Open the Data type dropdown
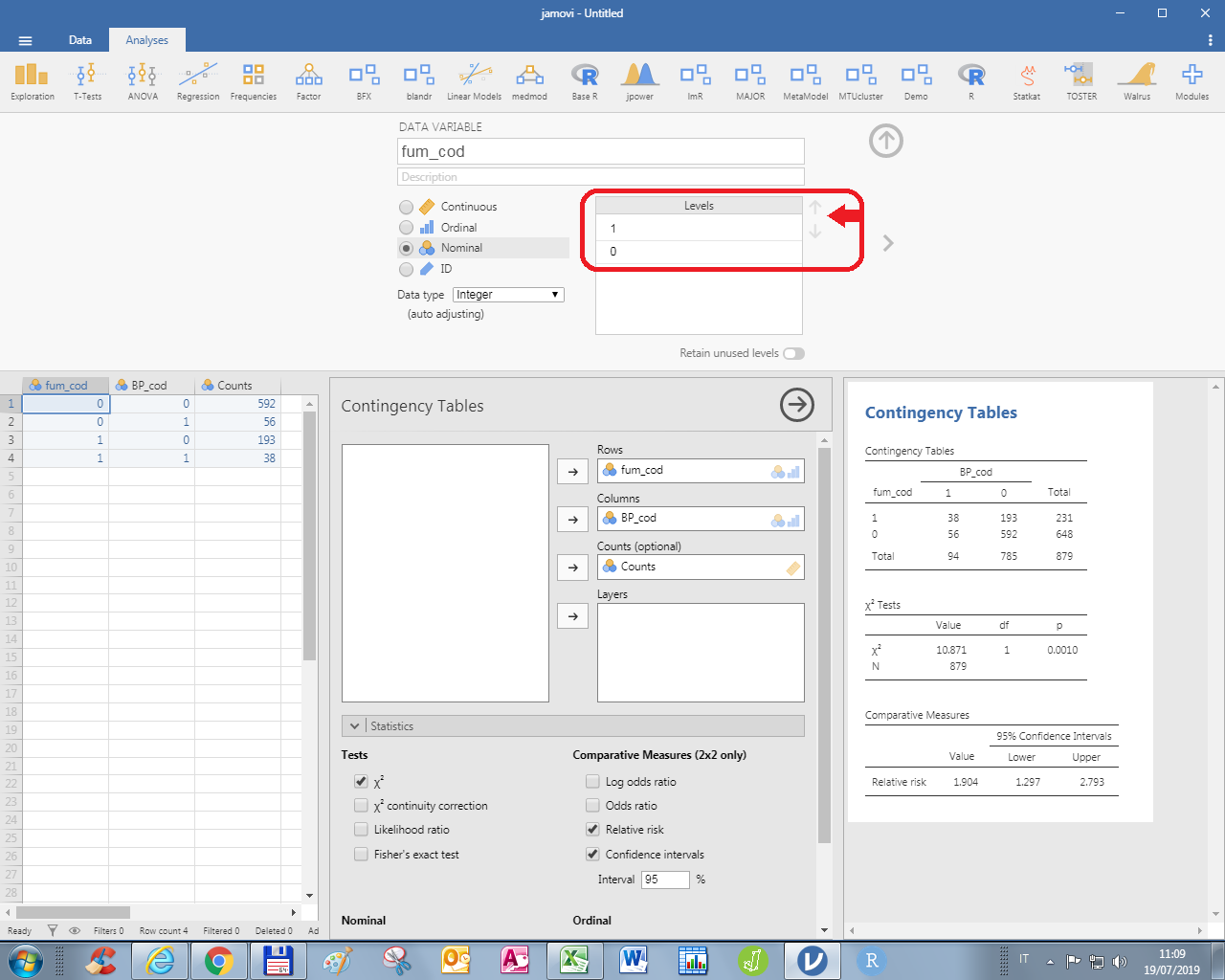Screen dimensions: 1225x980 pos(508,295)
